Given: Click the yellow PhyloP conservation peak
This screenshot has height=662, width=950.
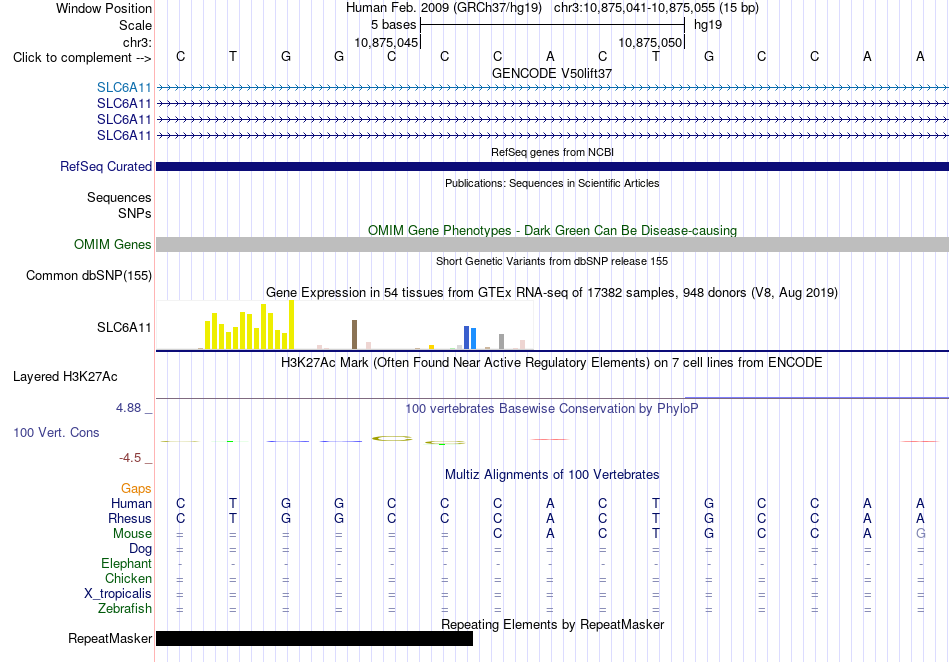Looking at the screenshot, I should click(x=392, y=439).
